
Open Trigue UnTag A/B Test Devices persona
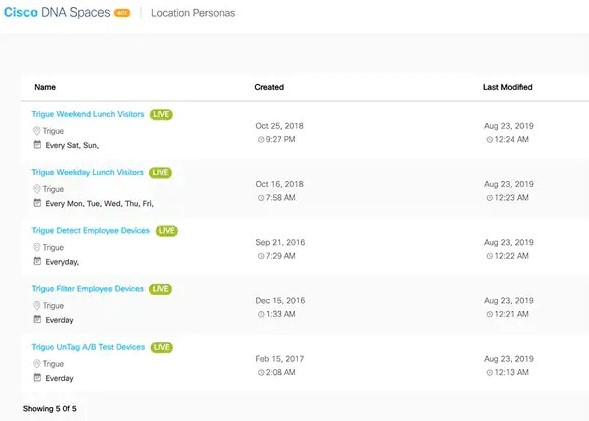point(88,347)
